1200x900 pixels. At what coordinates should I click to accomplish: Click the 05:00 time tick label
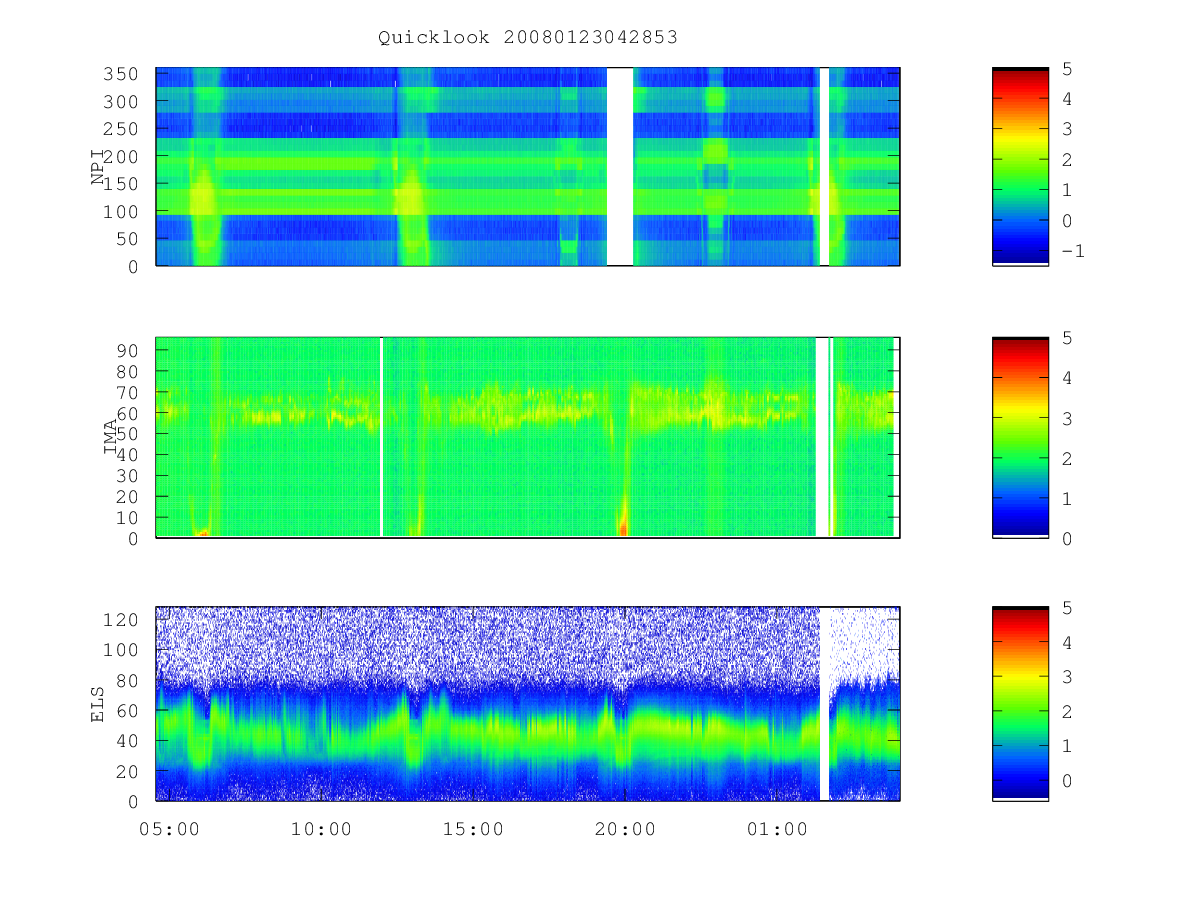click(x=168, y=829)
